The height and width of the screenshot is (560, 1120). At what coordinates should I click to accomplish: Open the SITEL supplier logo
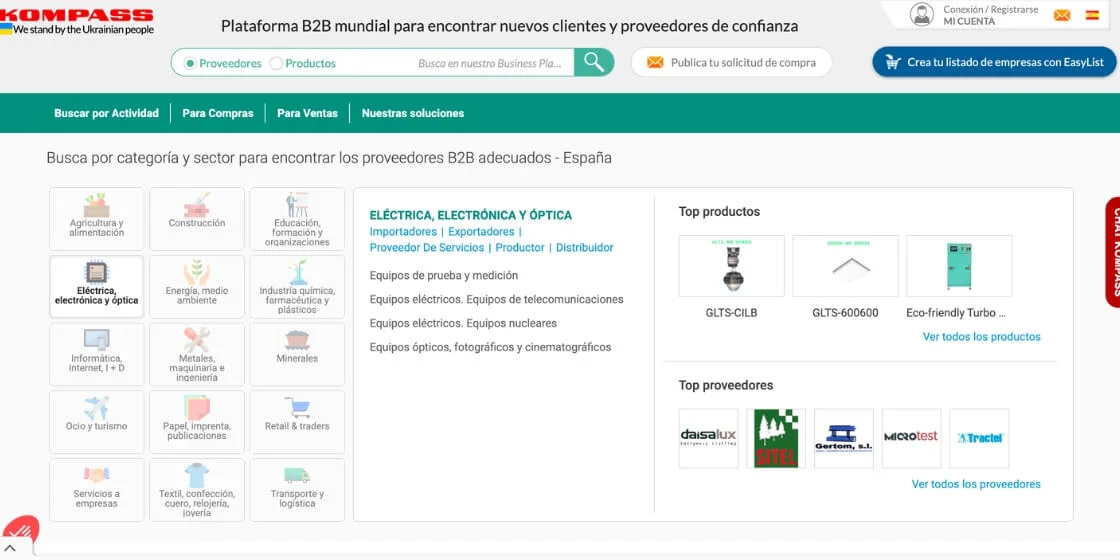pyautogui.click(x=776, y=439)
